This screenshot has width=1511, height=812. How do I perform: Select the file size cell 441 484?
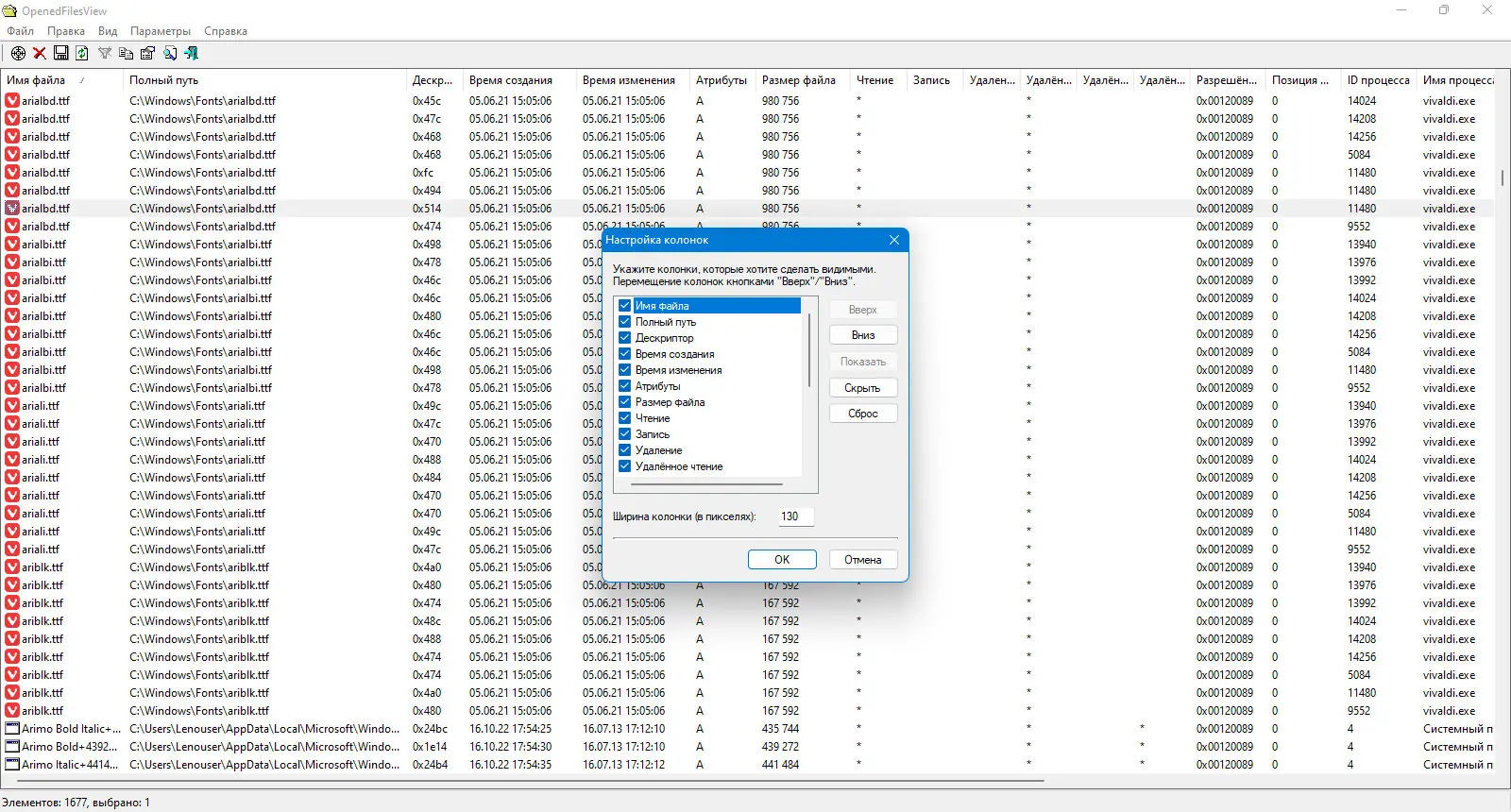781,765
